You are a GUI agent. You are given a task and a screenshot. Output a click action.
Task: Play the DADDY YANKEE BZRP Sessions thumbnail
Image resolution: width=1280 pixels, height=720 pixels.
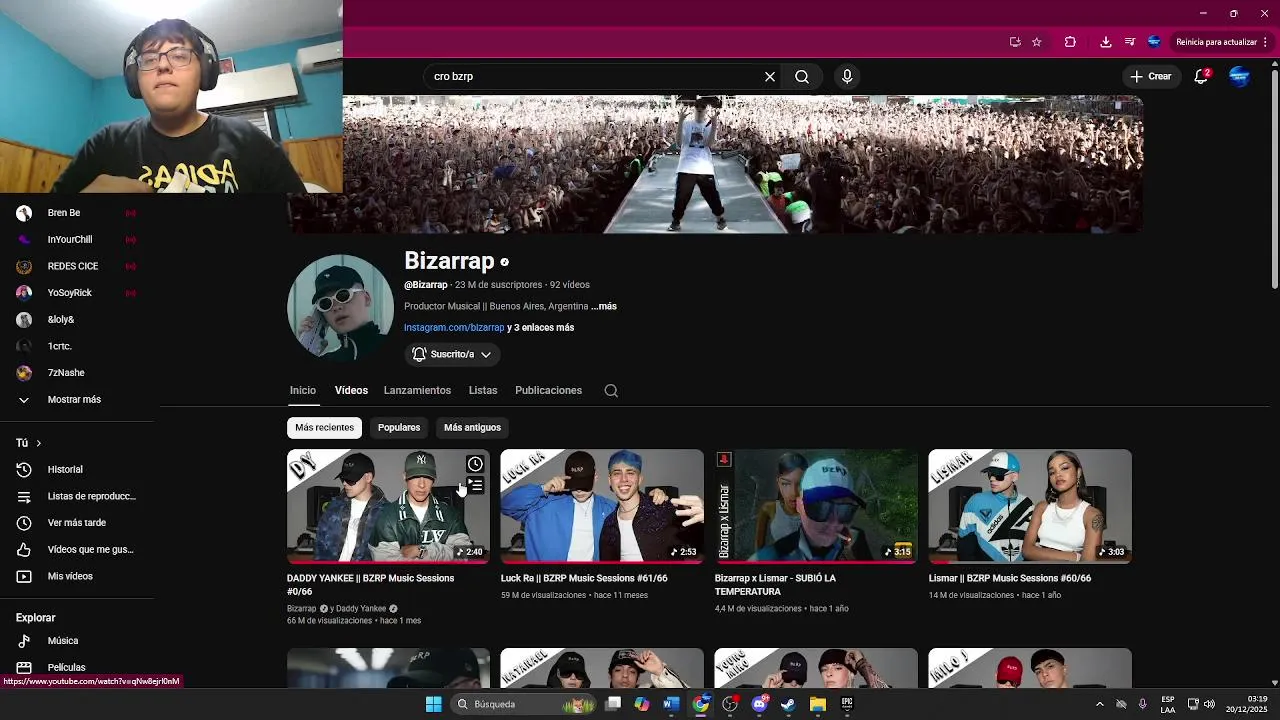(x=388, y=506)
